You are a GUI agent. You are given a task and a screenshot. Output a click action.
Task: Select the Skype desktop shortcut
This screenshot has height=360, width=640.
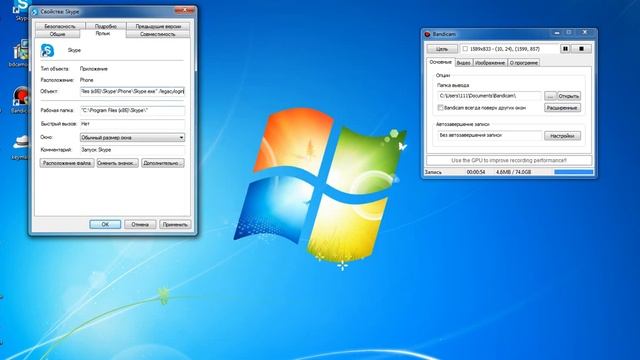pyautogui.click(x=21, y=10)
